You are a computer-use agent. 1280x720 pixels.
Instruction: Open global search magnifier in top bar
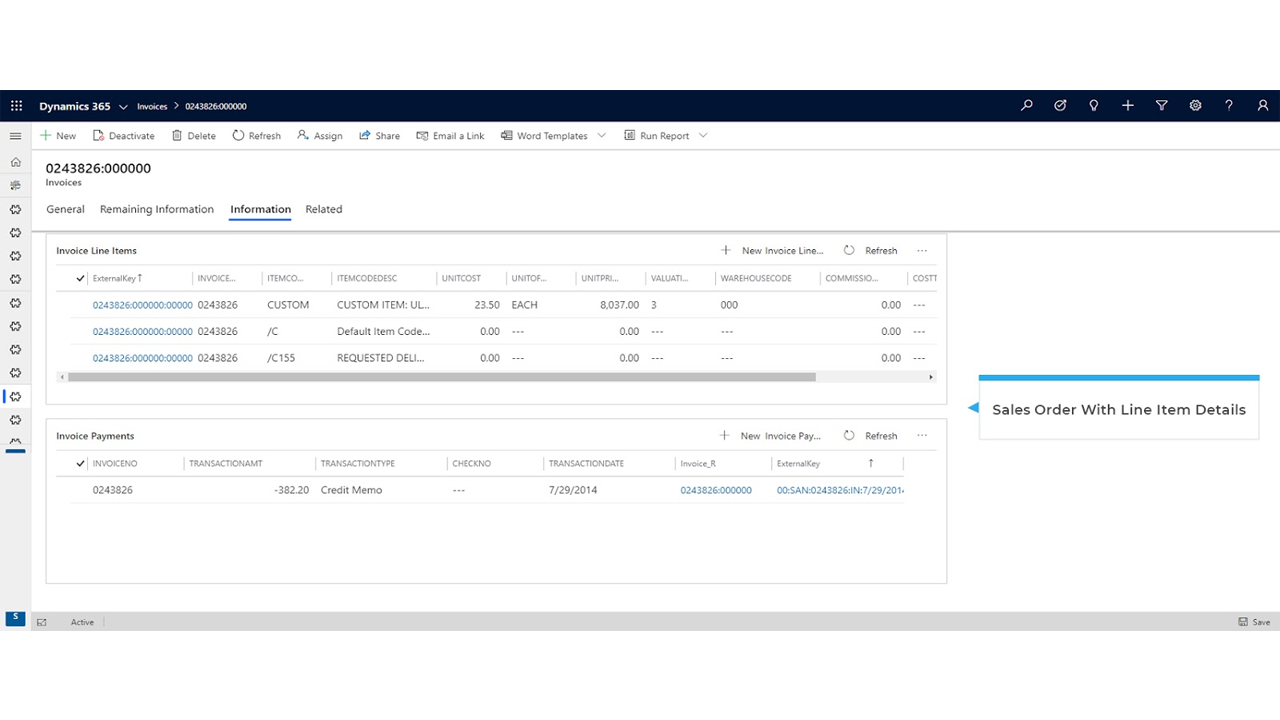point(1026,106)
